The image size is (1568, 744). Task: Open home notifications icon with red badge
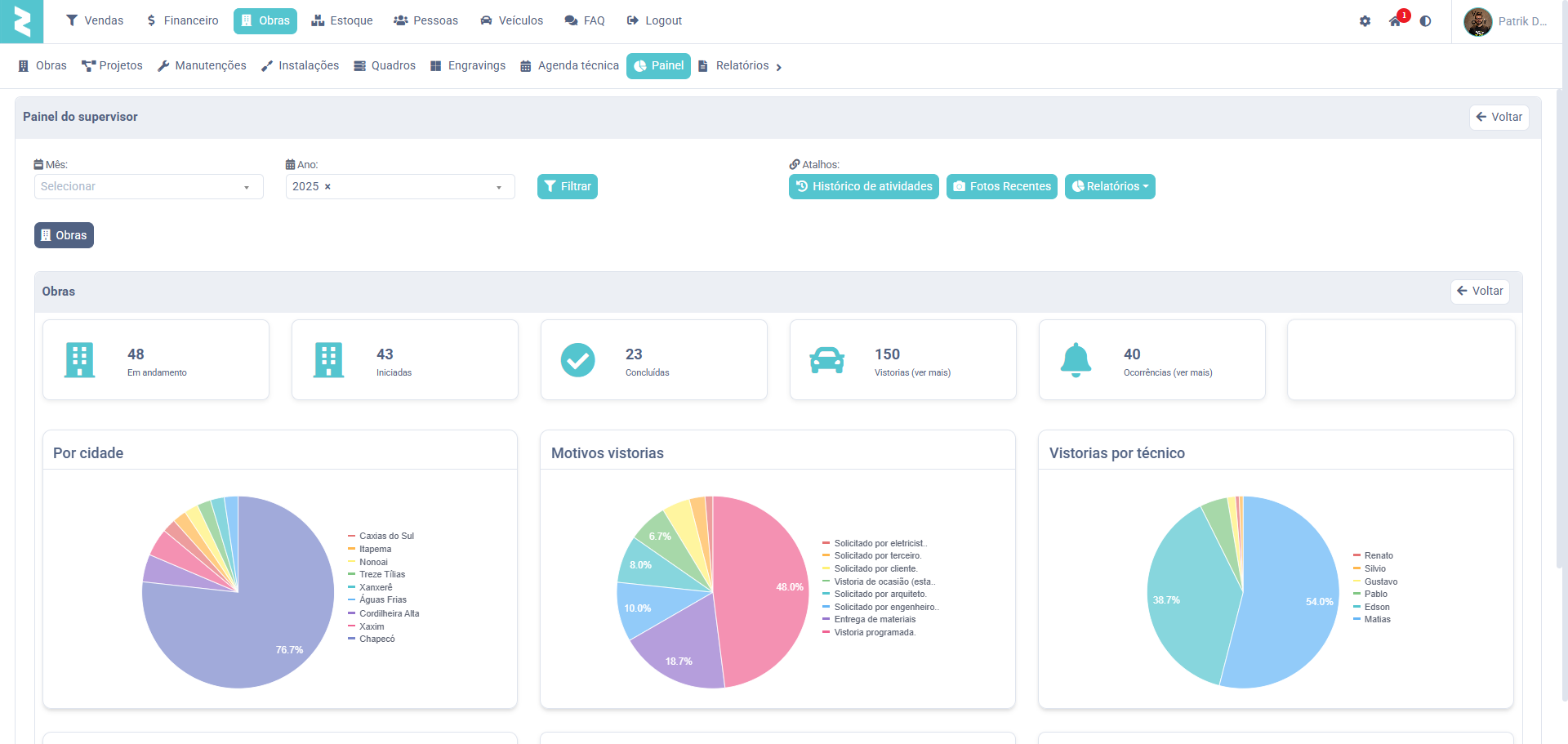[1395, 21]
